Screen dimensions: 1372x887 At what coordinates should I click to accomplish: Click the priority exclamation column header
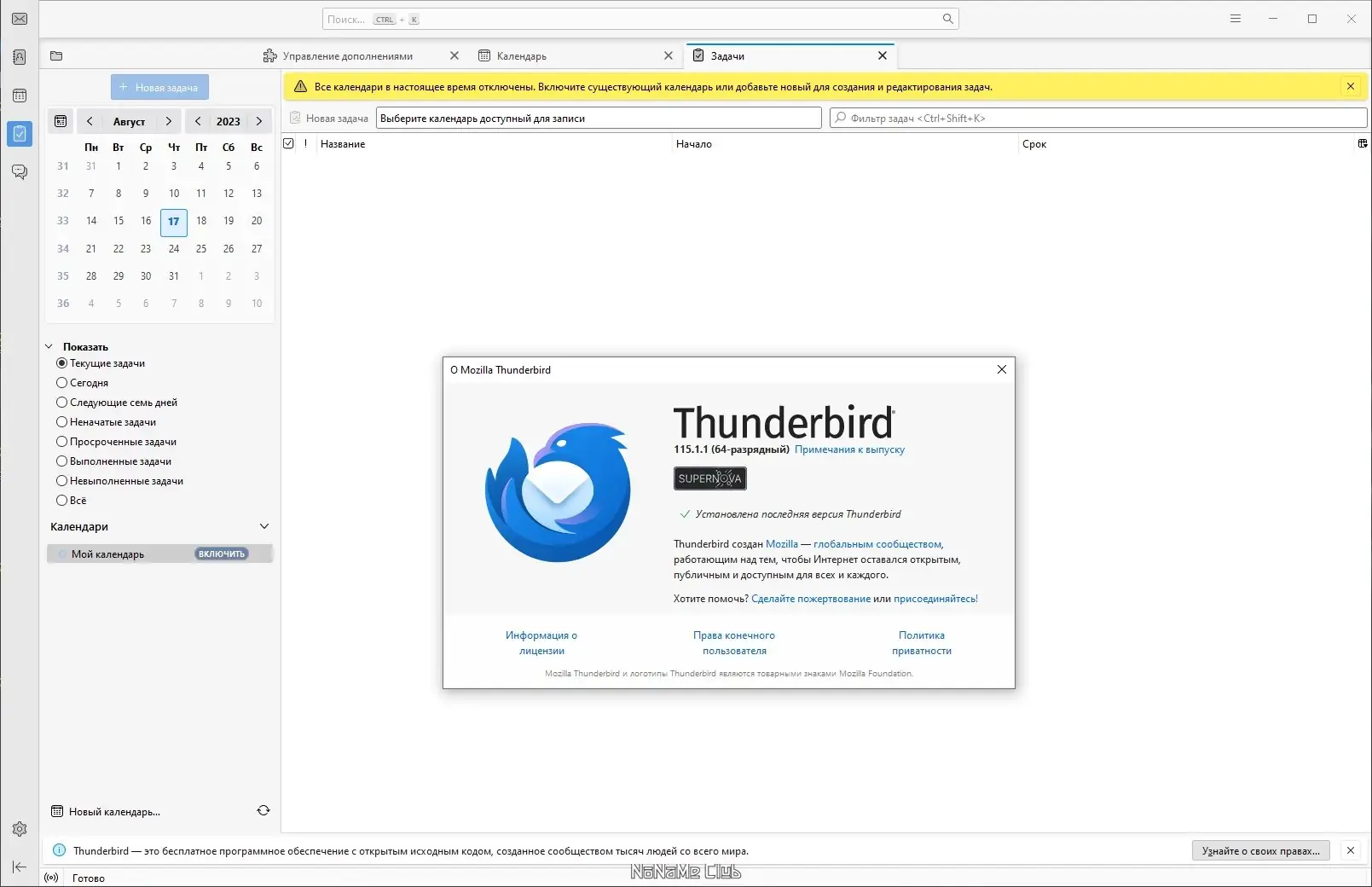(305, 143)
